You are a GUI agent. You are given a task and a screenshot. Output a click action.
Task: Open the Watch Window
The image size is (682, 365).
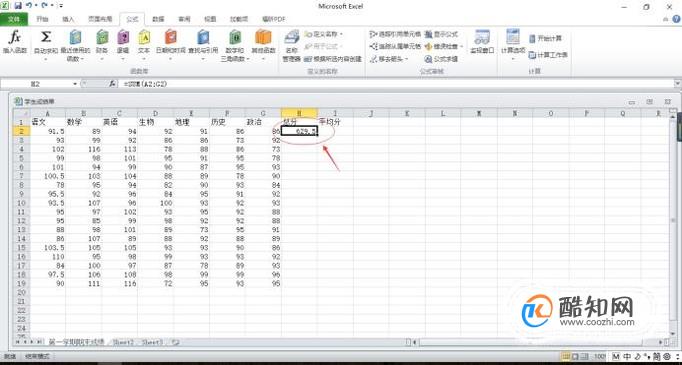pyautogui.click(x=482, y=42)
